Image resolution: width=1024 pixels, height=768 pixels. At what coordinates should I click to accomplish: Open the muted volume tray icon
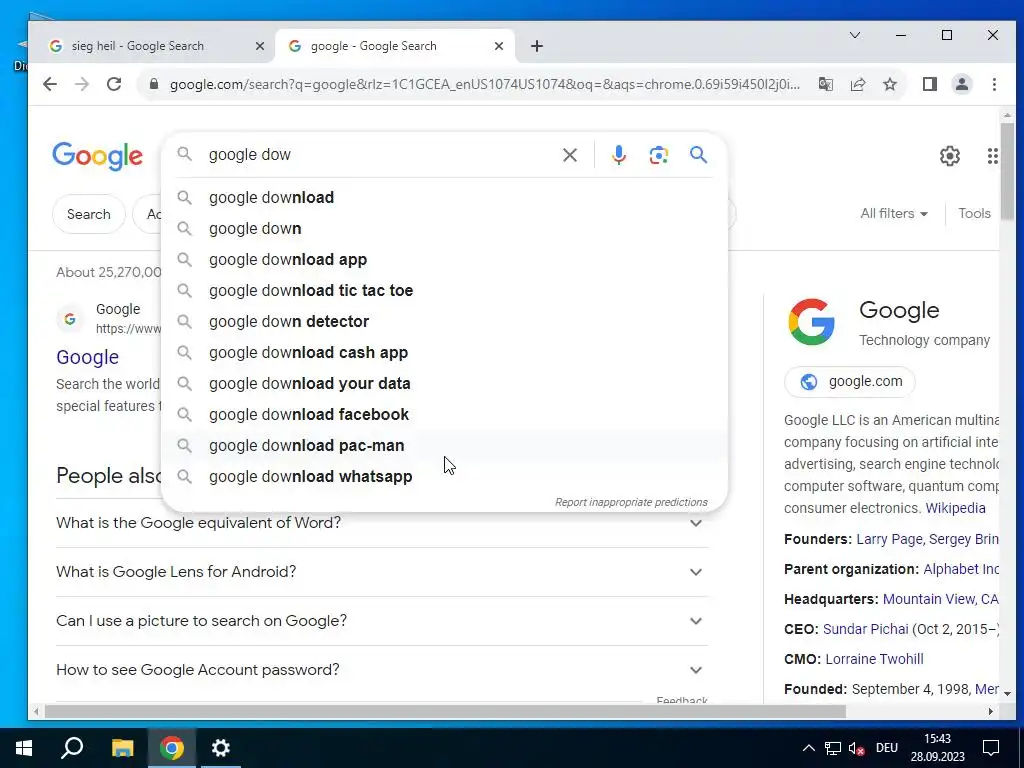click(856, 748)
